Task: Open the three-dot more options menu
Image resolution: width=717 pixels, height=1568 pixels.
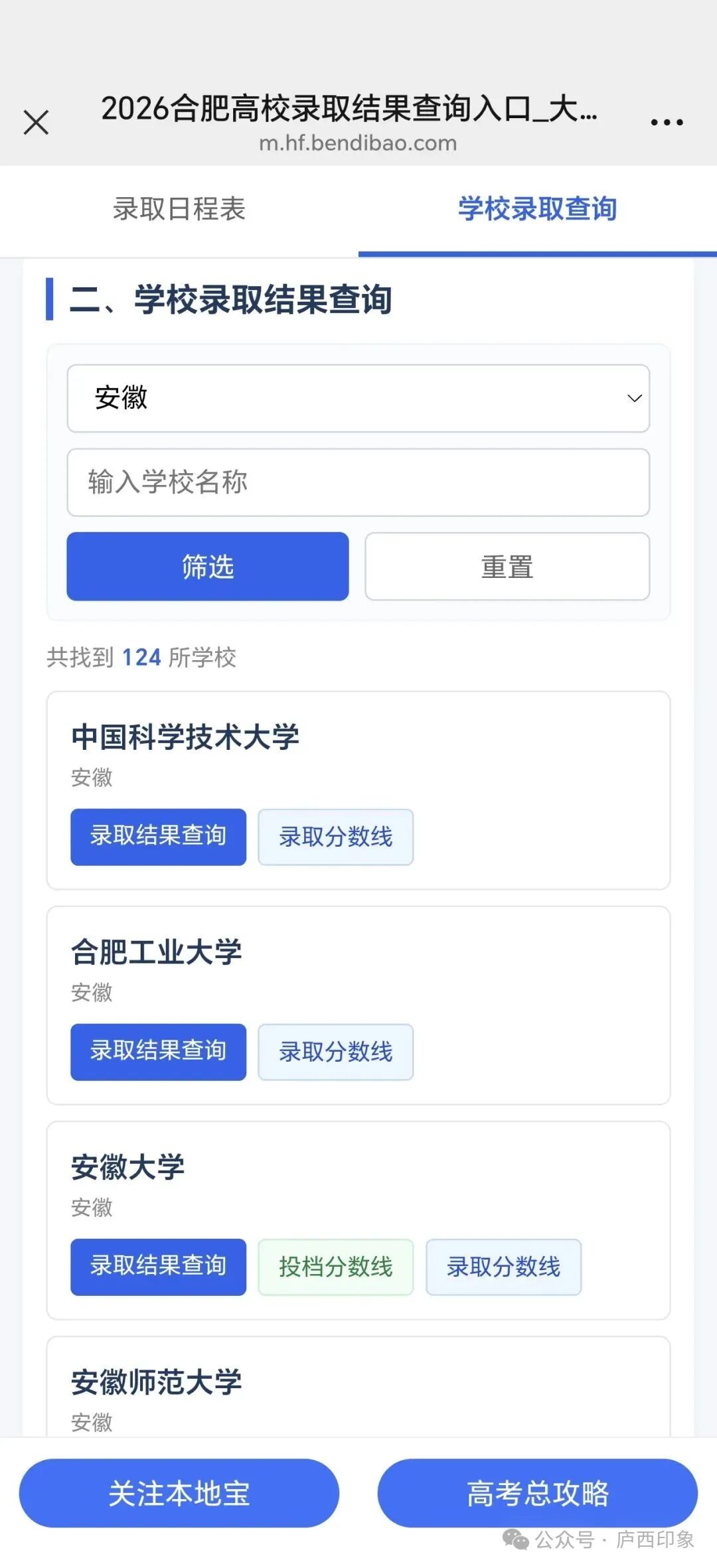Action: pos(667,122)
